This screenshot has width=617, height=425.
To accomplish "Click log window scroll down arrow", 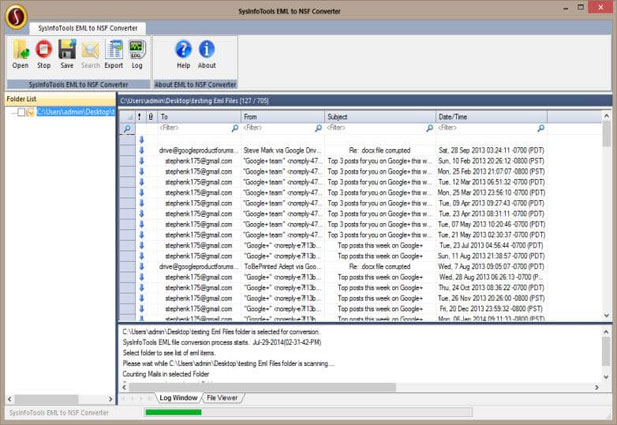I will 606,377.
